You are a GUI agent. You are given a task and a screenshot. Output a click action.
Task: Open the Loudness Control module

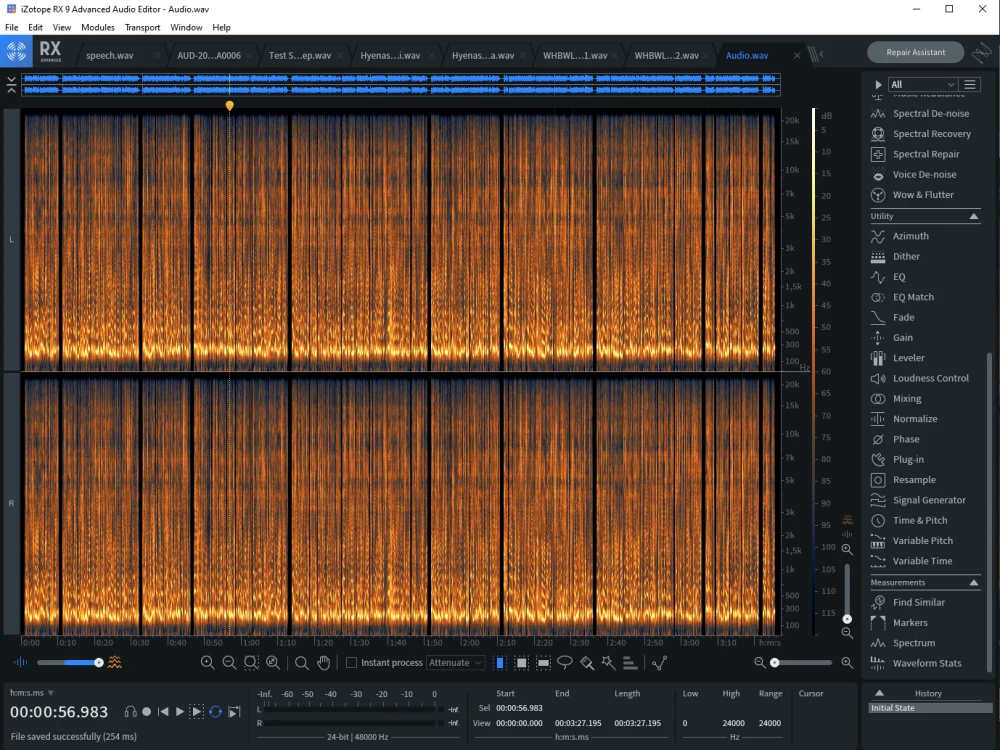[920, 378]
